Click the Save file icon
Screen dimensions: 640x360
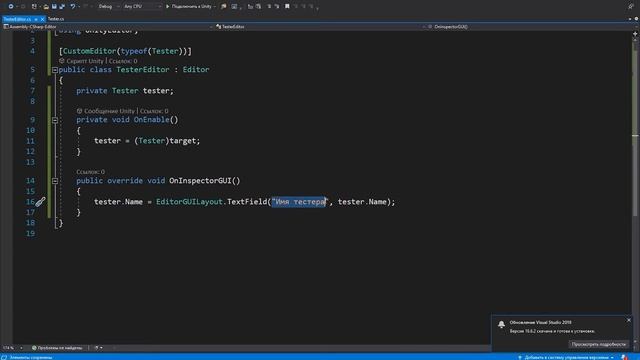coord(54,7)
